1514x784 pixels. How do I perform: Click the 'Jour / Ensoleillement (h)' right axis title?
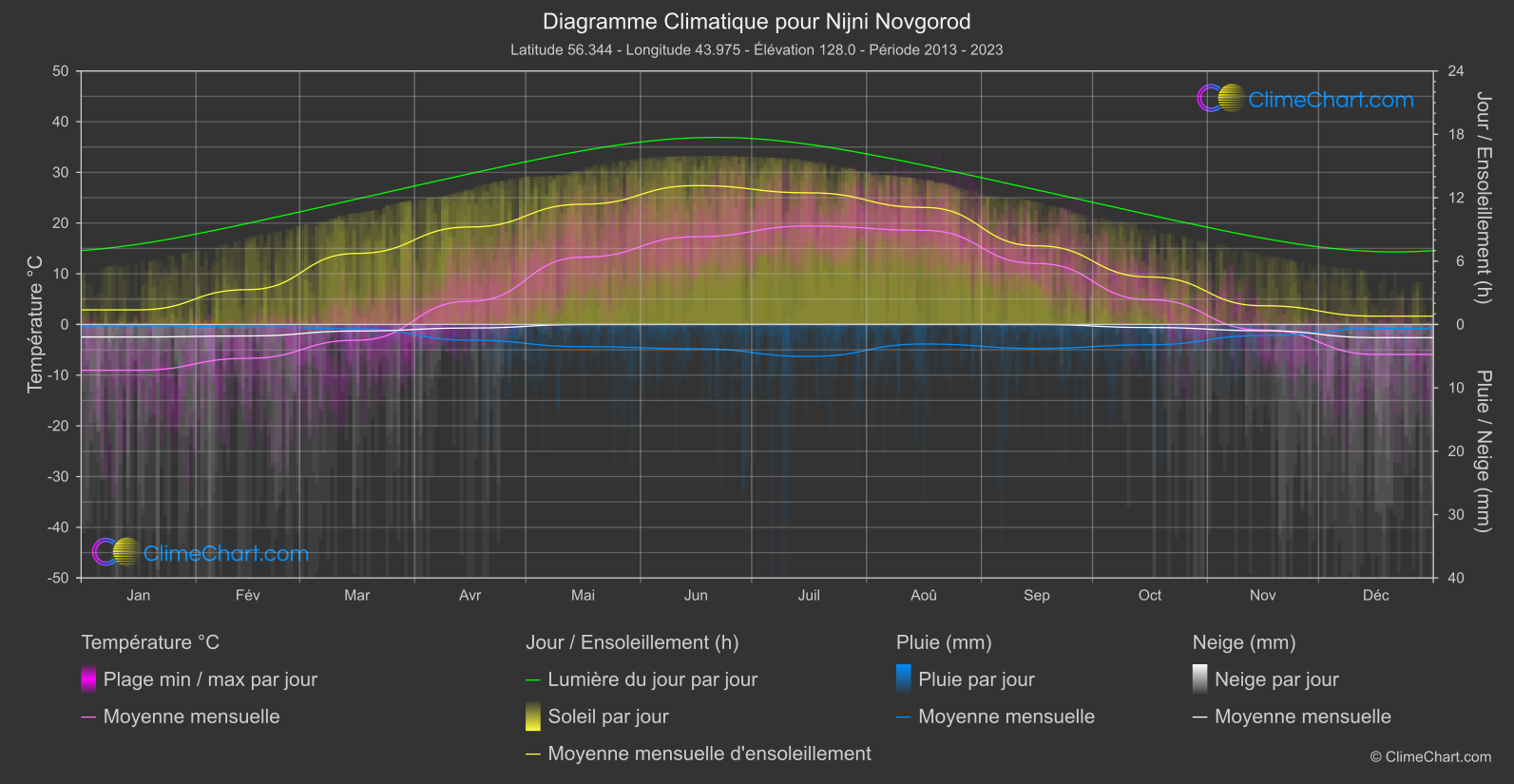pyautogui.click(x=1483, y=198)
